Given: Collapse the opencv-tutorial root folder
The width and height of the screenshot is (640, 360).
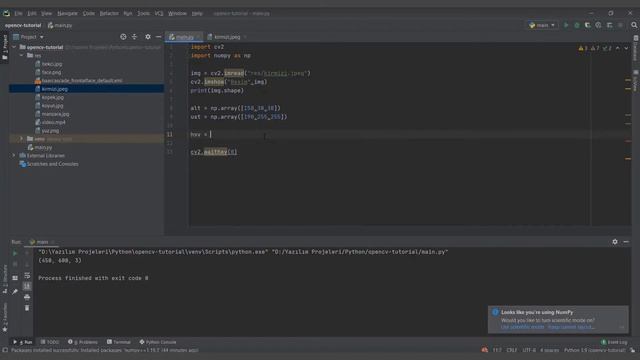Looking at the screenshot, I should tap(14, 47).
